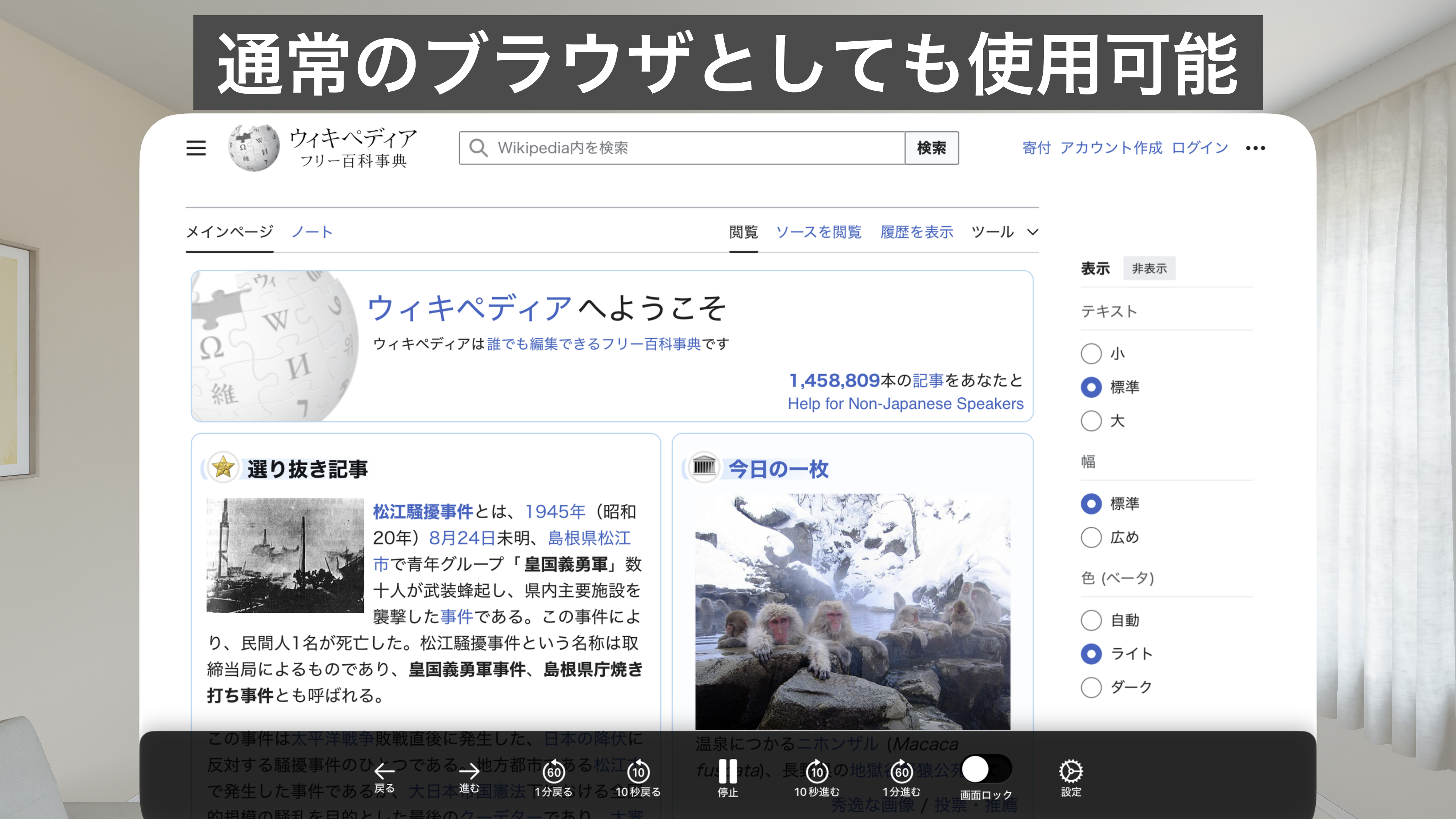Toggle the 画面ロック screen lock switch
Viewport: 1456px width, 819px height.
coord(986,769)
